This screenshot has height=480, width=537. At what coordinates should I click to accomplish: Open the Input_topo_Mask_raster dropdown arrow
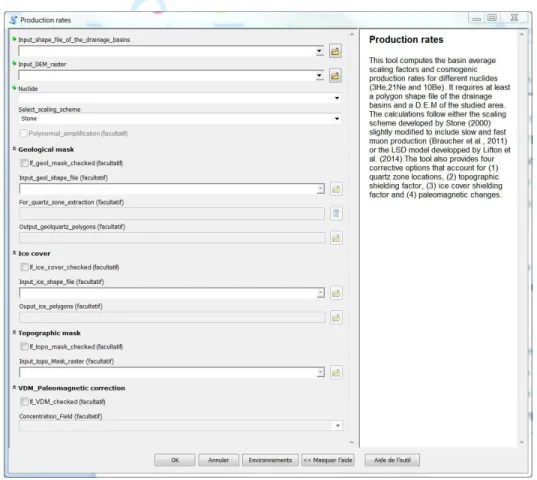point(321,372)
